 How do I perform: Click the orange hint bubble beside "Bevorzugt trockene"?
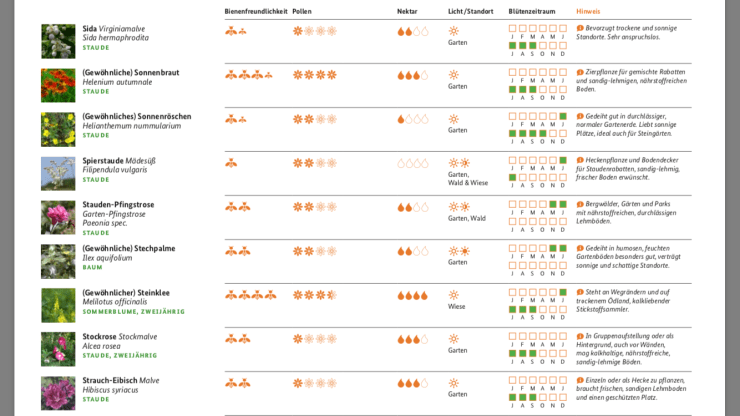click(x=580, y=28)
